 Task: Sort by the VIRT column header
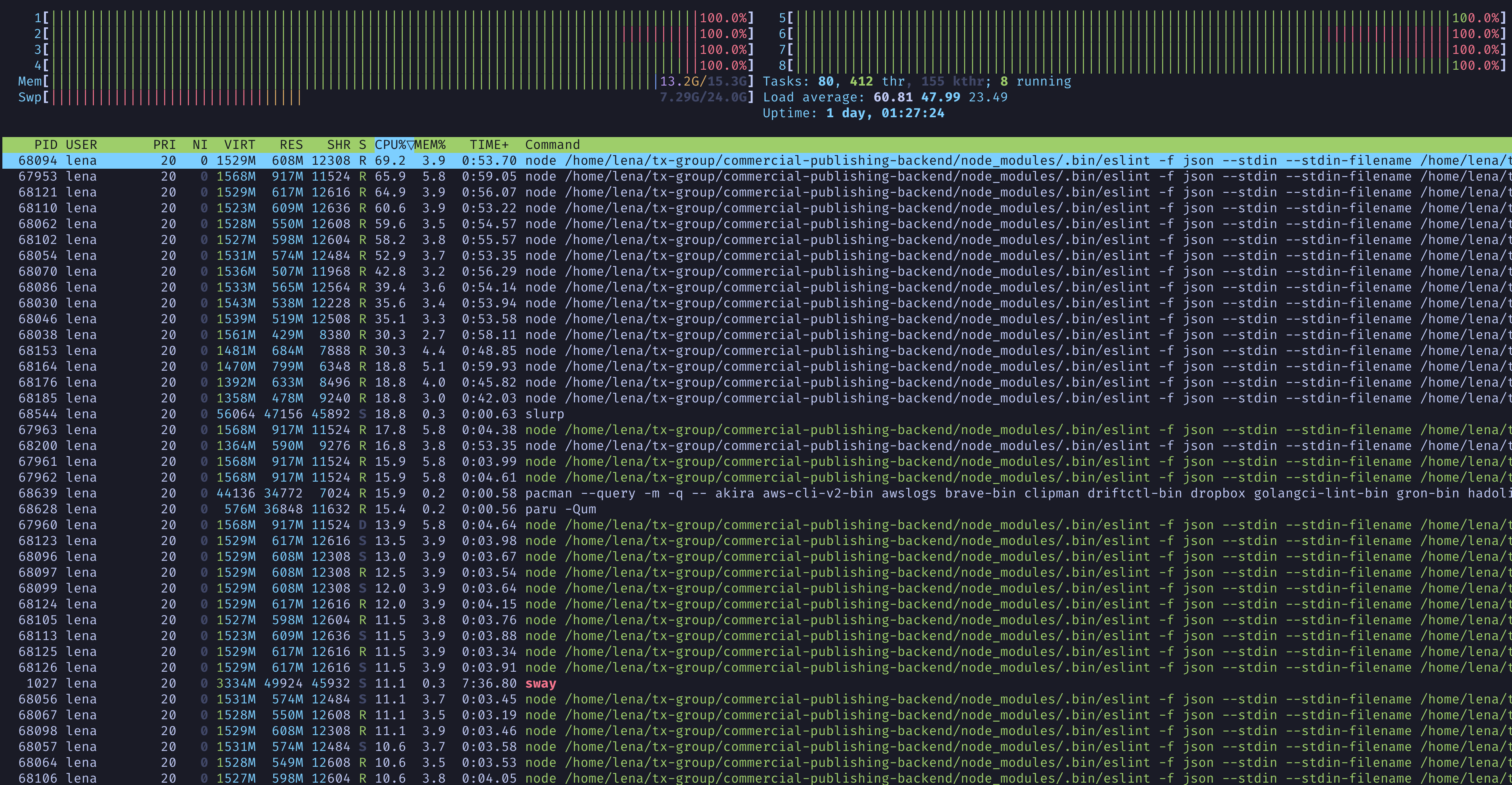240,145
